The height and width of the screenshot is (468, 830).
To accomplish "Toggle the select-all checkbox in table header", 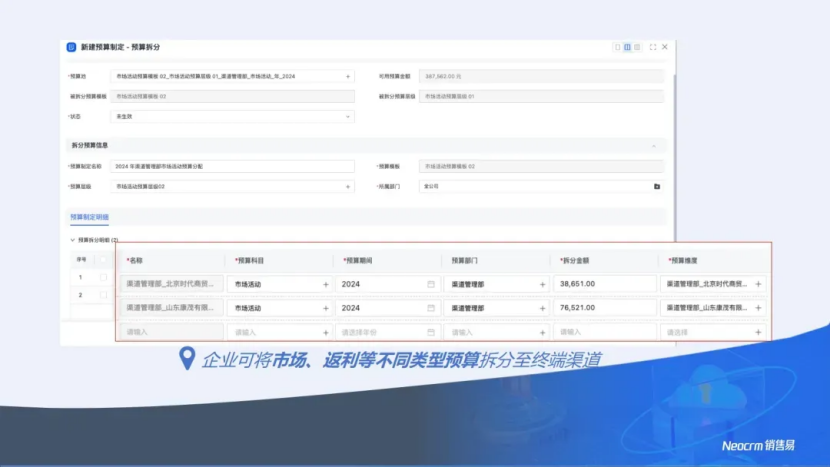I will [103, 259].
